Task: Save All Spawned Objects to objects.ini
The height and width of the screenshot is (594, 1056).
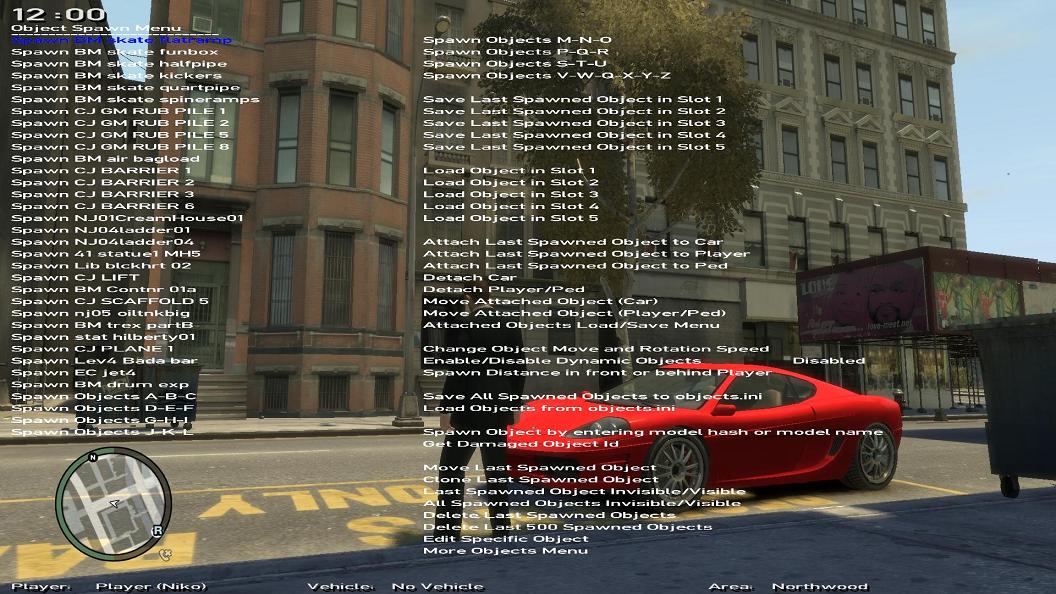Action: 593,397
